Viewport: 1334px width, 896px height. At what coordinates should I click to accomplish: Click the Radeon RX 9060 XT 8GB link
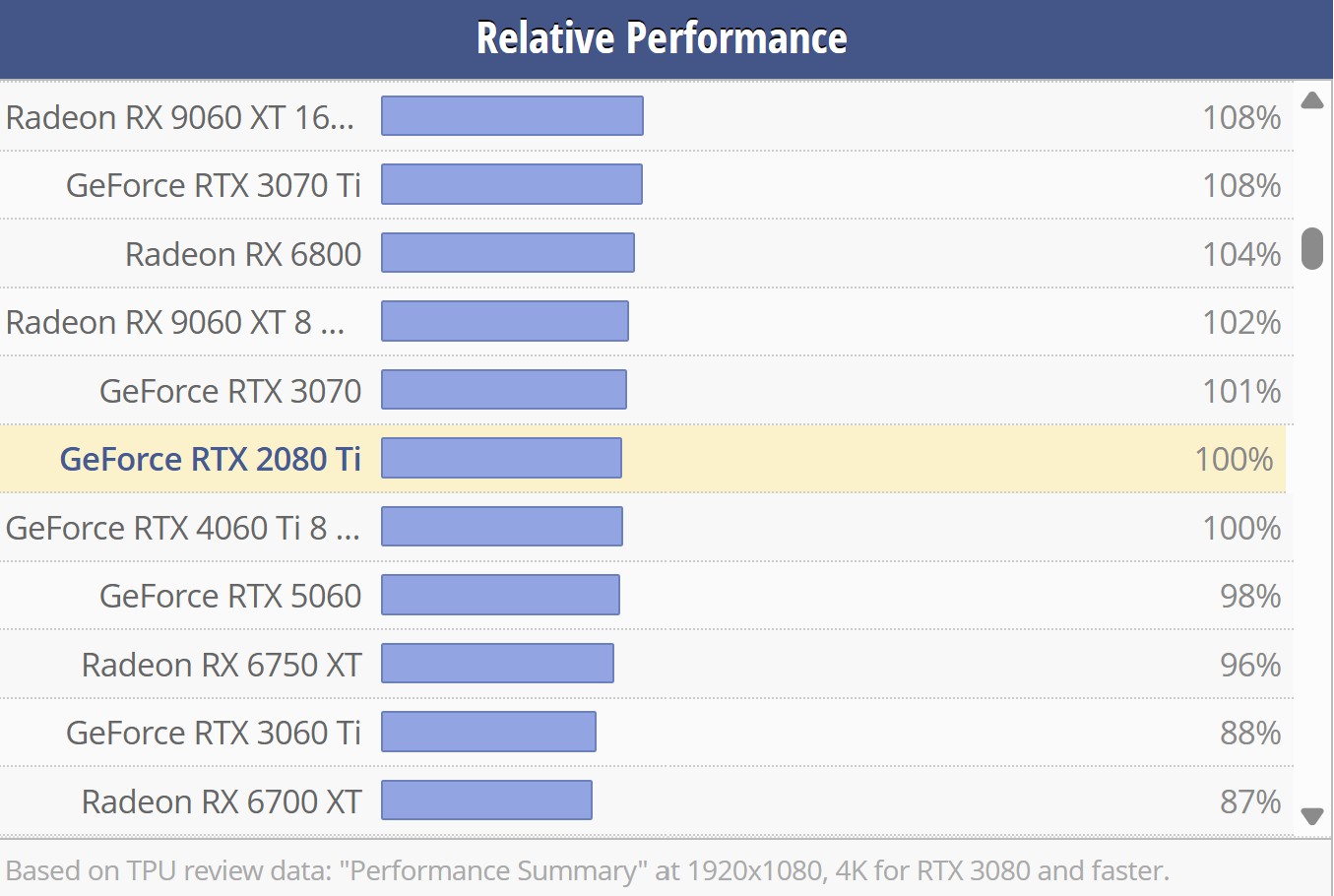(175, 322)
